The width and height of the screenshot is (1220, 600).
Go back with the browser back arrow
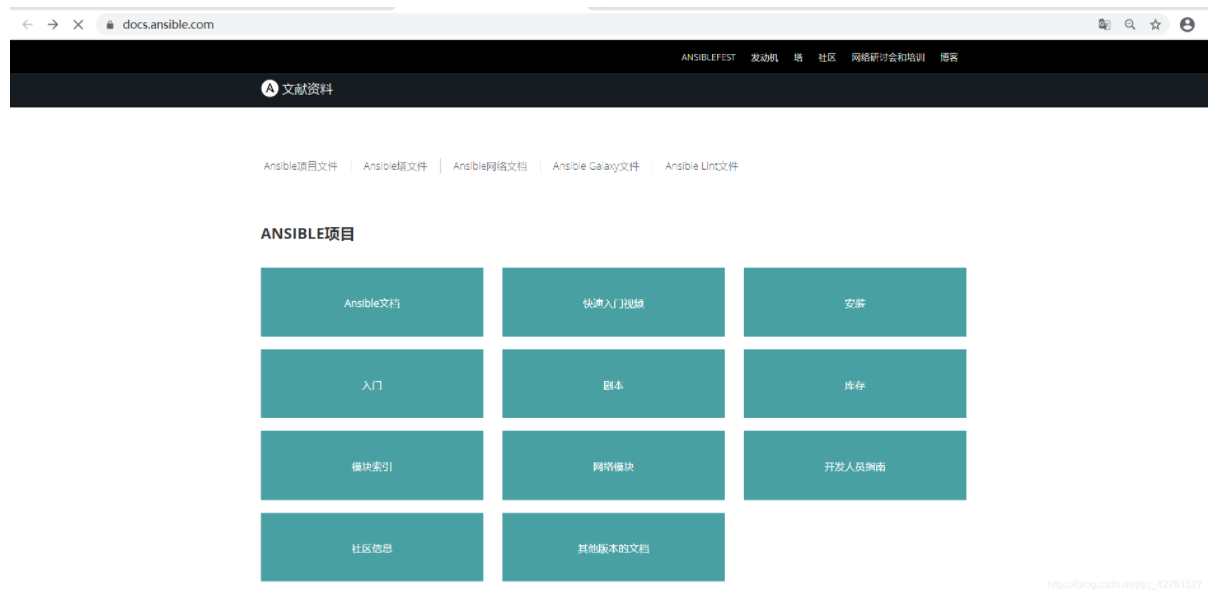[27, 24]
